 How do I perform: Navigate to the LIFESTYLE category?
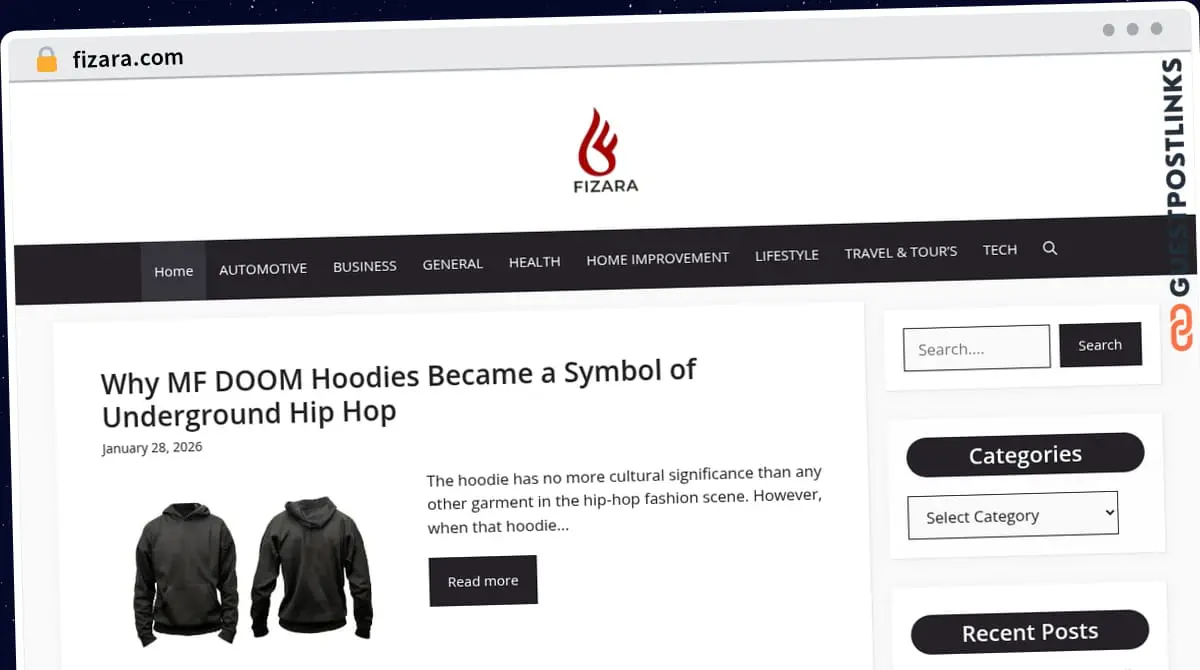tap(787, 255)
